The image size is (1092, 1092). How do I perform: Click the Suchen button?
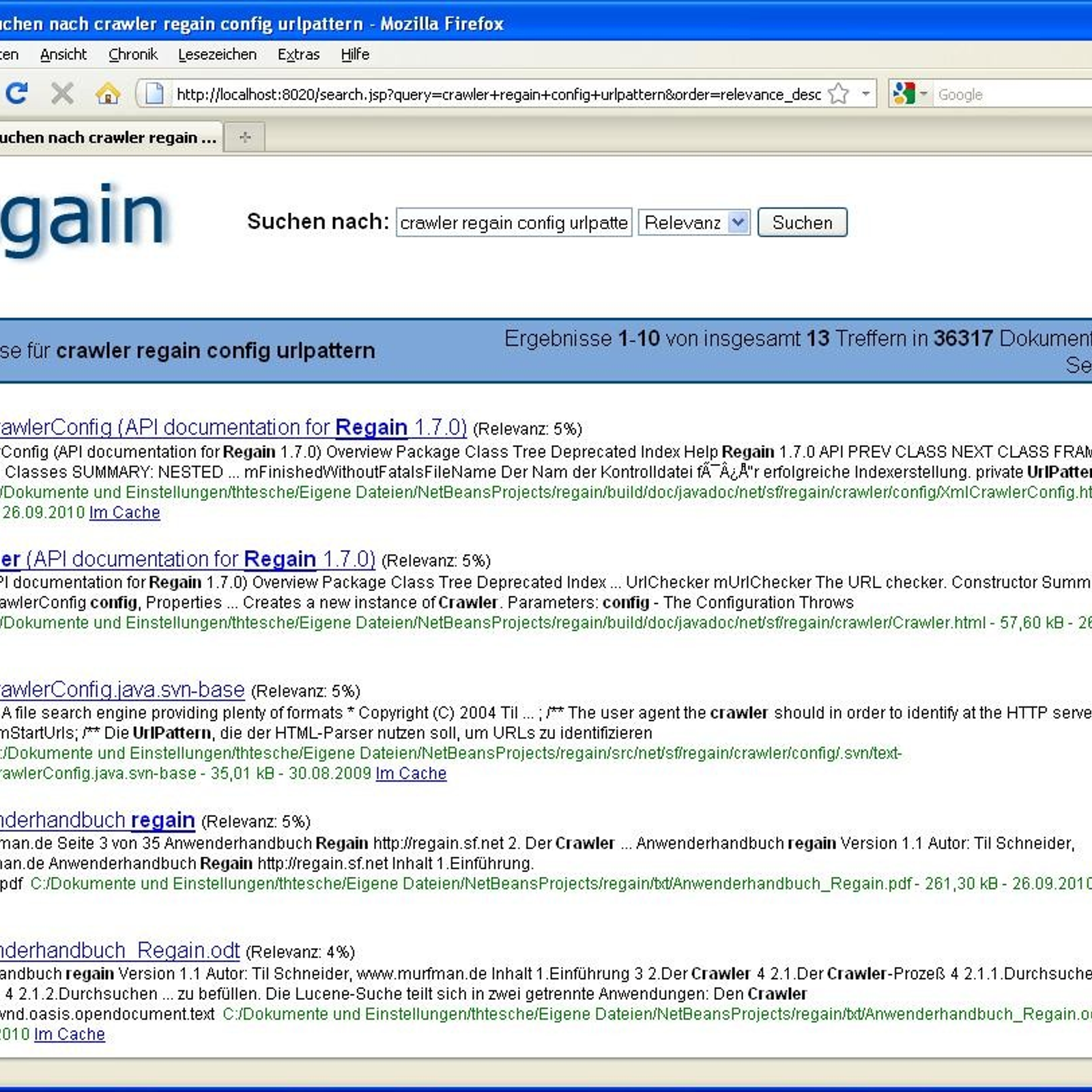tap(802, 222)
